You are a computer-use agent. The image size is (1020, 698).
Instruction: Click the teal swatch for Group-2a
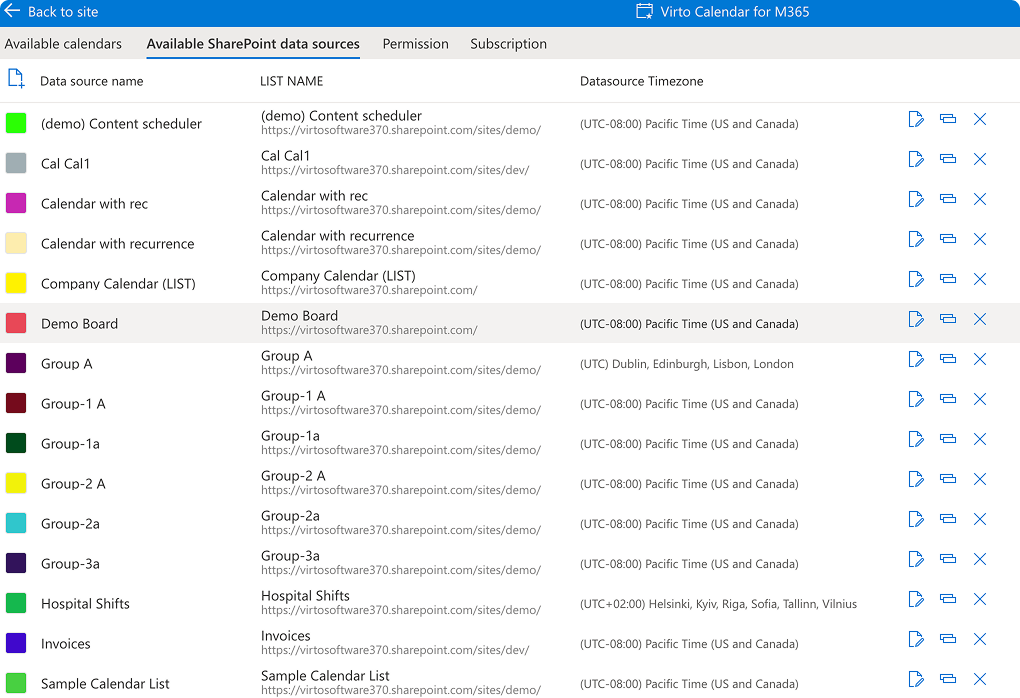[16, 523]
